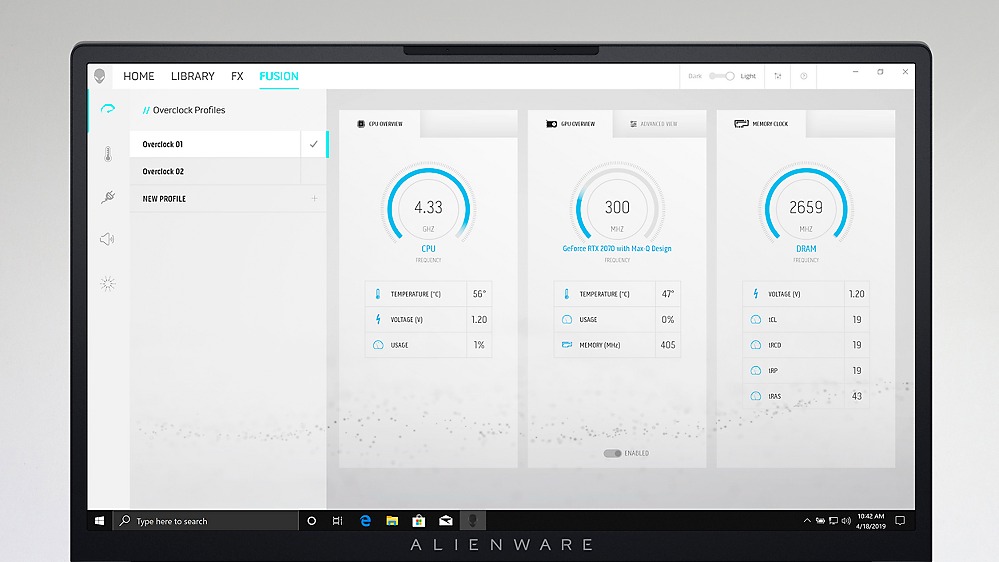Click the DRAM label under the gauge
Image resolution: width=999 pixels, height=562 pixels.
tap(806, 249)
